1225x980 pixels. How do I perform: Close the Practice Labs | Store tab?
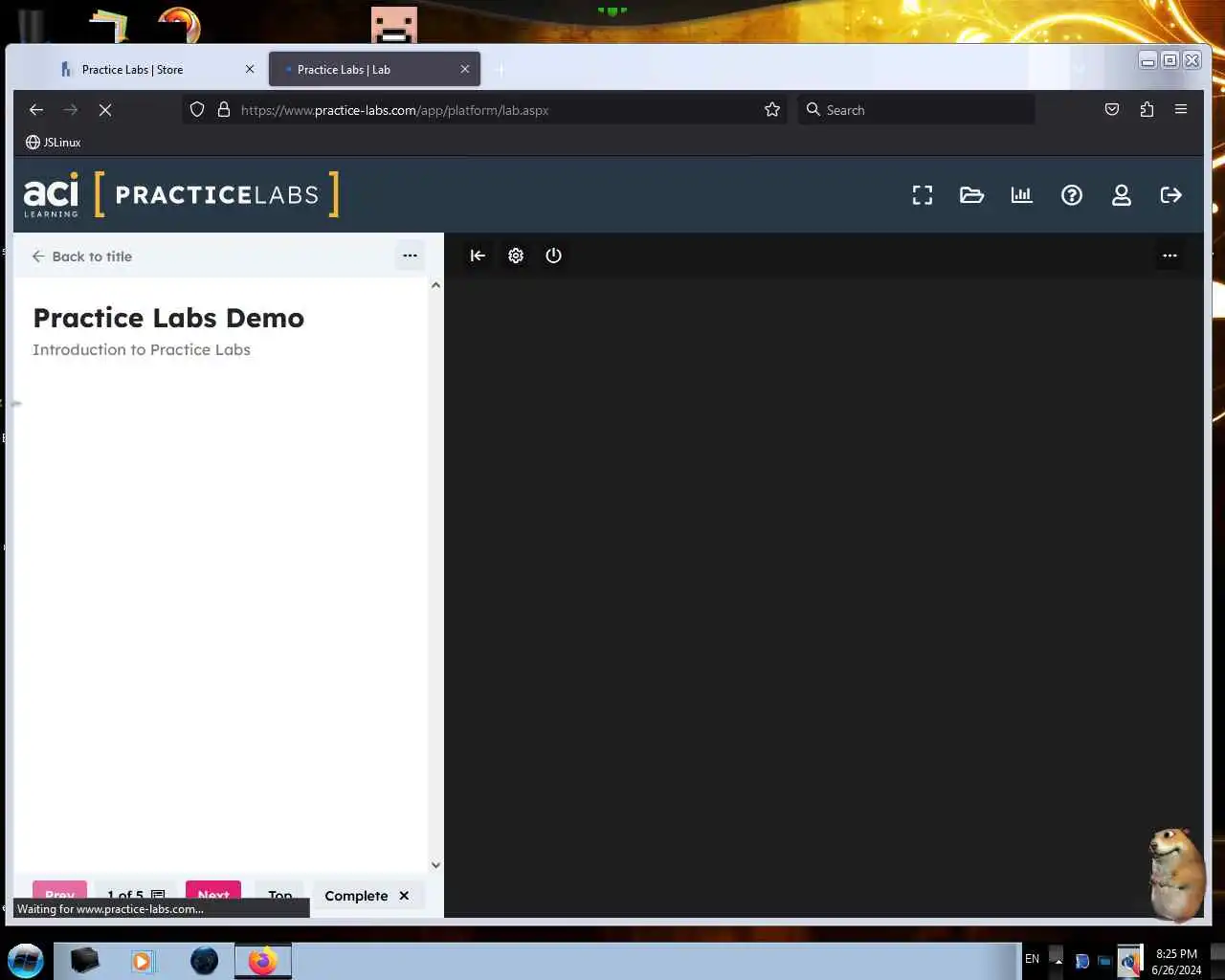point(250,70)
